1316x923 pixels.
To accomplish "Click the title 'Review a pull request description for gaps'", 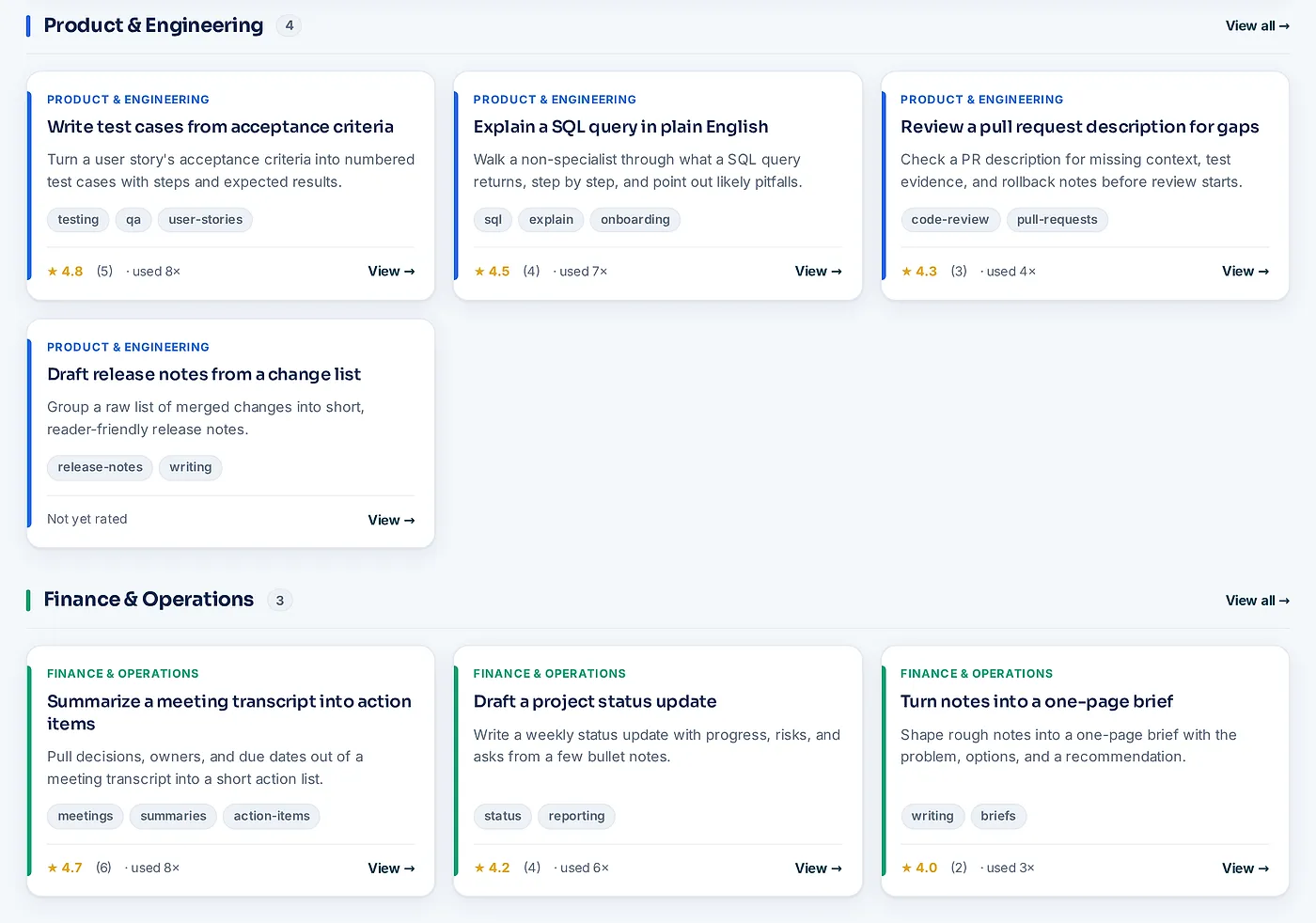I will tap(1080, 127).
